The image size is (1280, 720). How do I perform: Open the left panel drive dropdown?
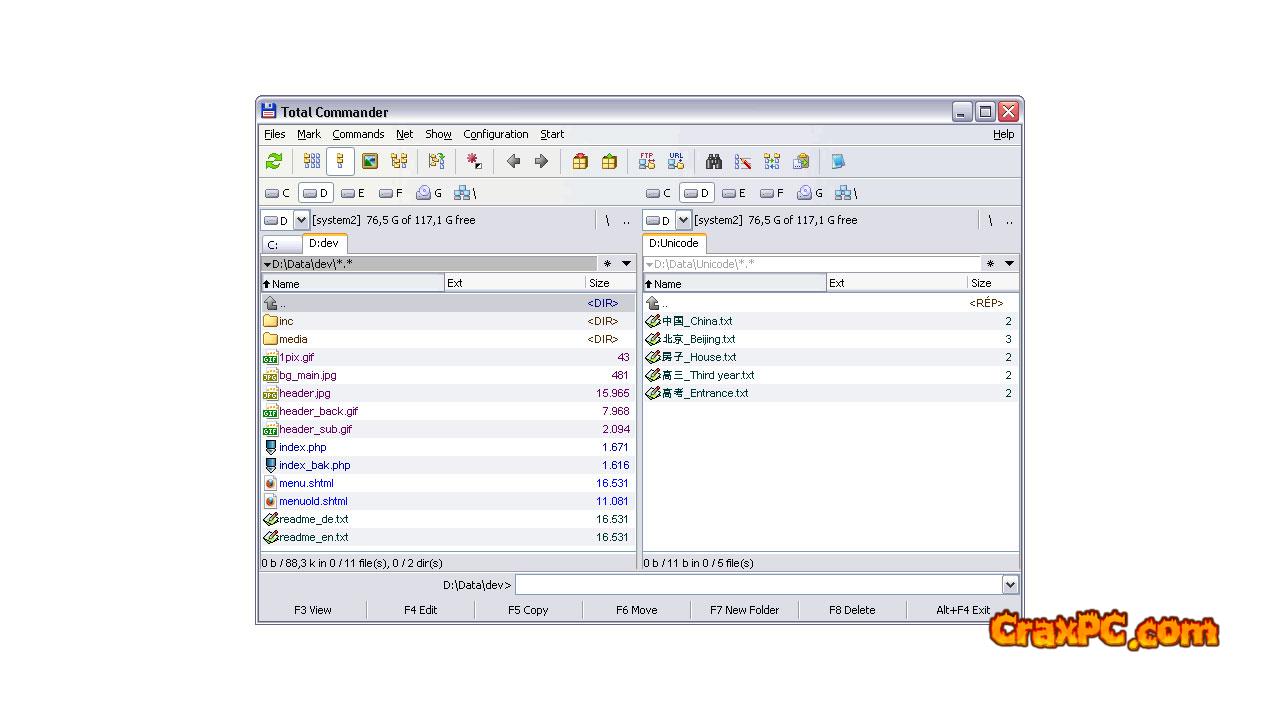click(x=301, y=220)
